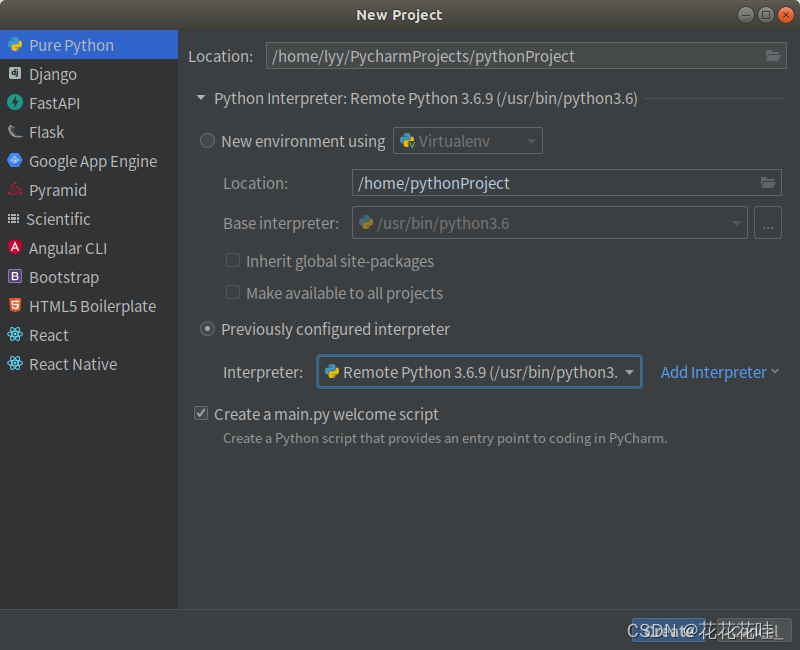Click the Create button

[669, 631]
